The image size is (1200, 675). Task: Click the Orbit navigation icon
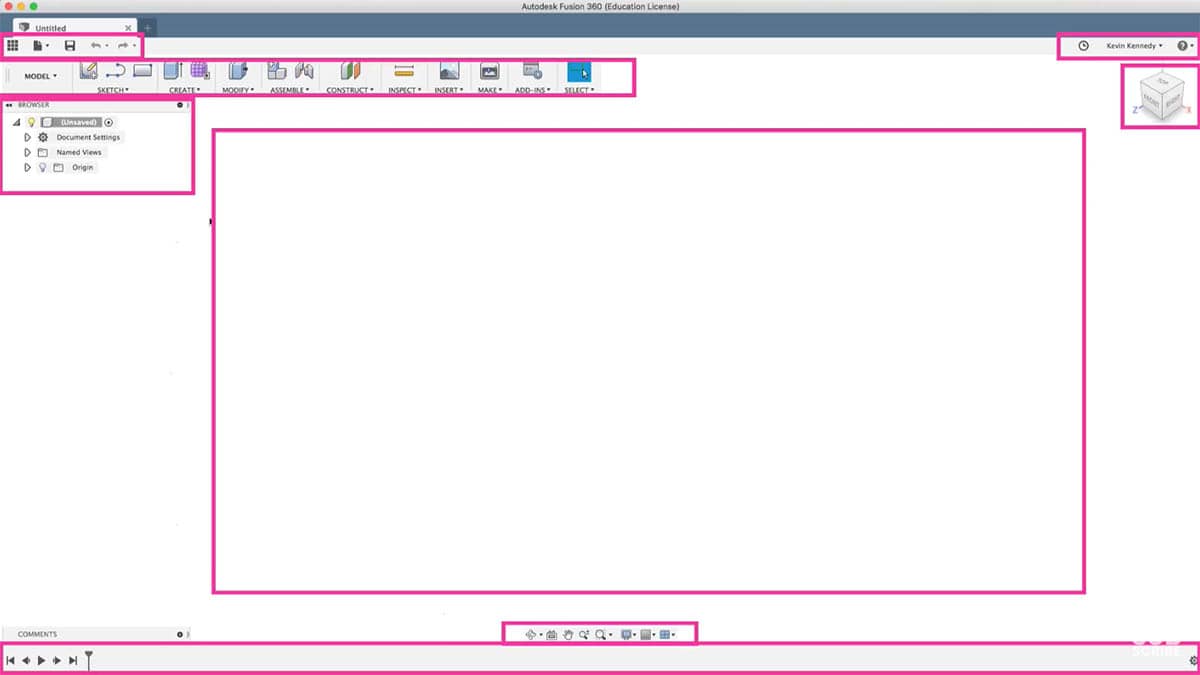pos(531,634)
